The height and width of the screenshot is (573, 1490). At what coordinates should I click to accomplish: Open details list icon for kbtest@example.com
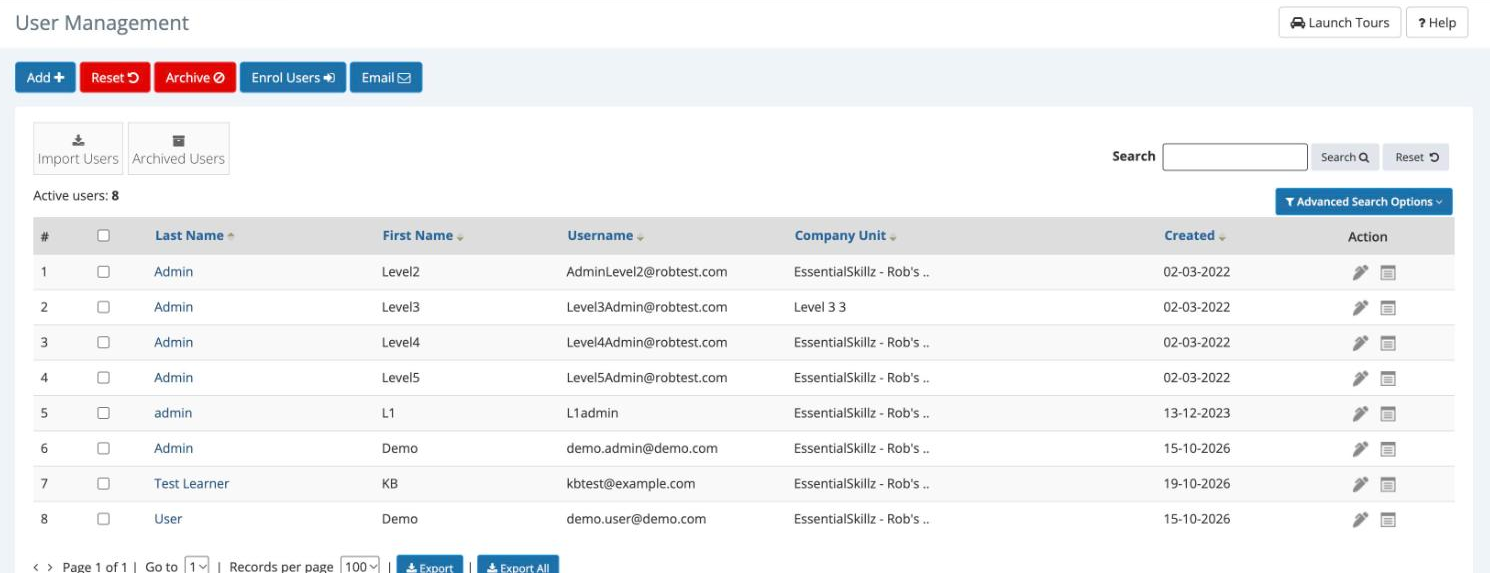[x=1388, y=484]
